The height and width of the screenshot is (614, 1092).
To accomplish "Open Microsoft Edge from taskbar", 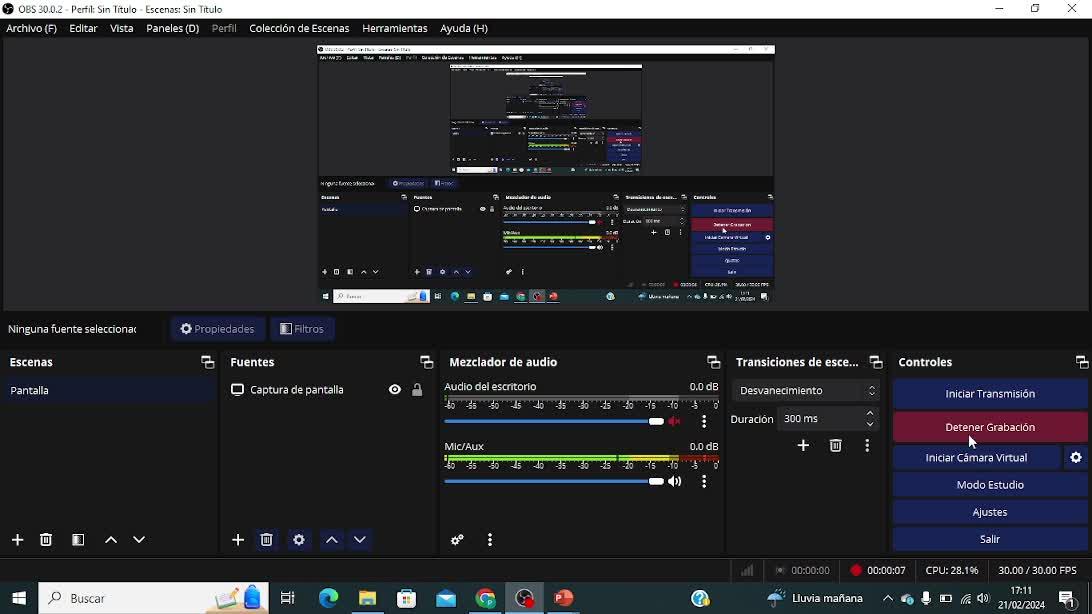I will (328, 598).
